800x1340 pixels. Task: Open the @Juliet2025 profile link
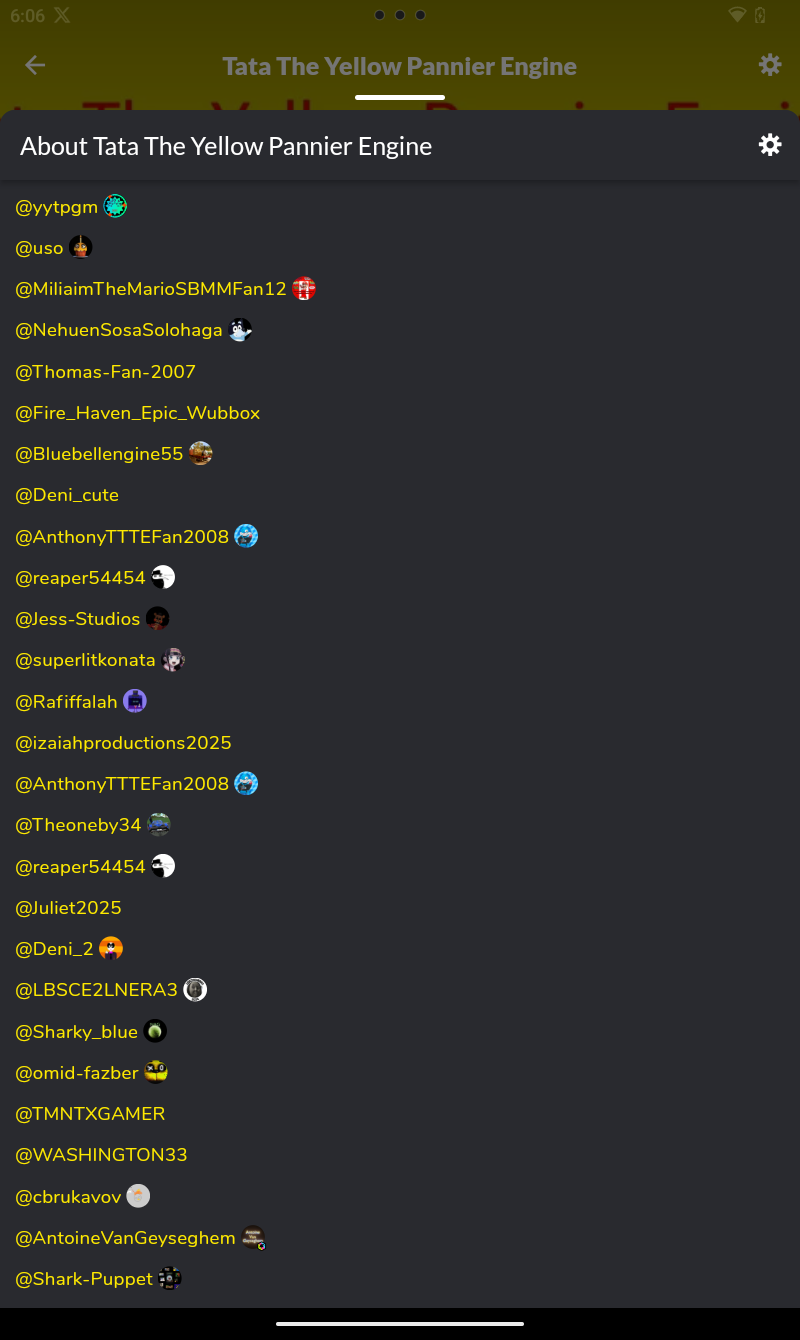[68, 908]
